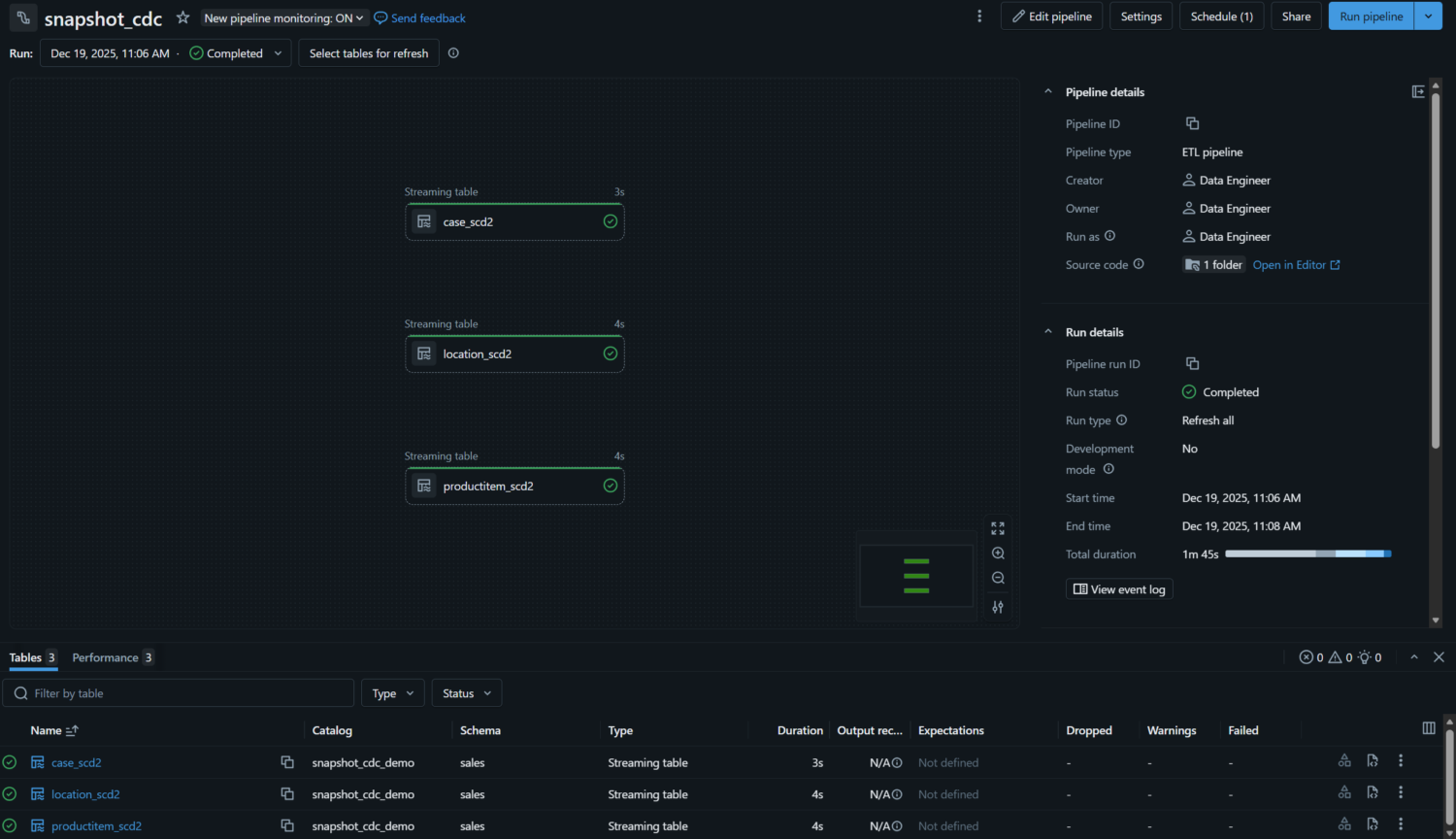The image size is (1456, 839).
Task: Copy the Pipeline ID value
Action: [1192, 123]
